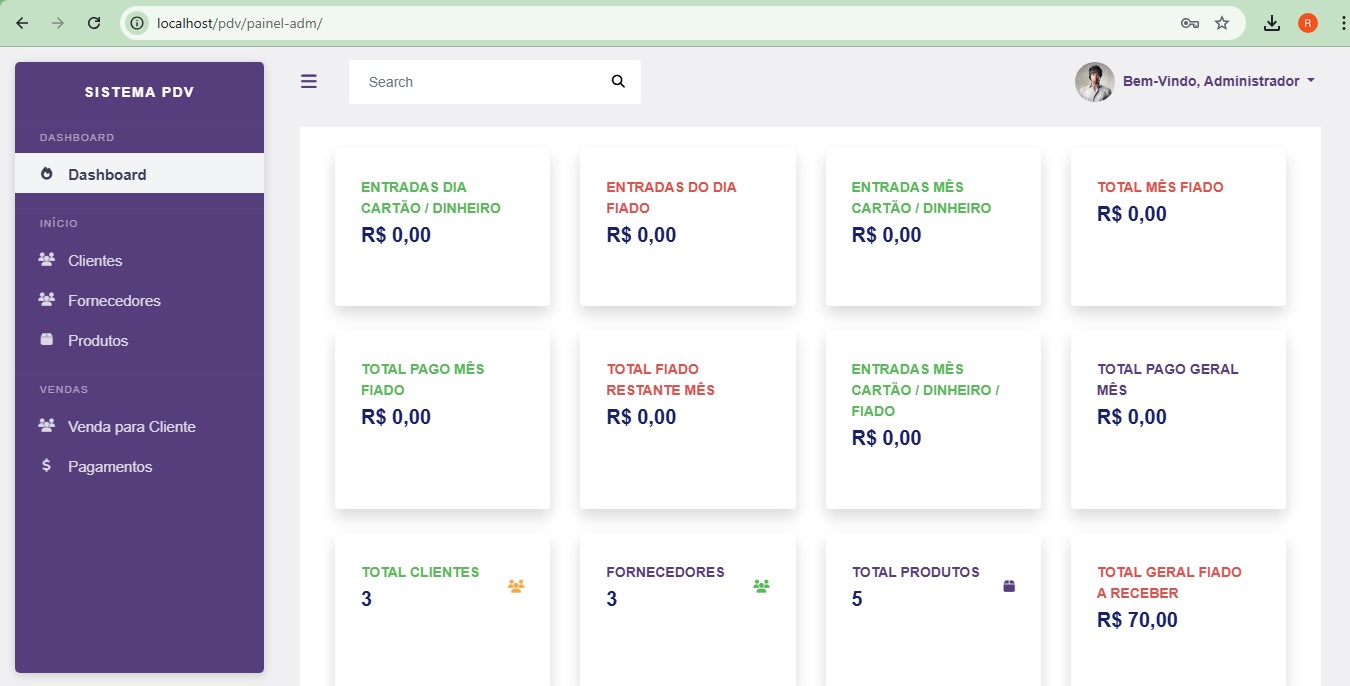Click the profile avatar picture
The height and width of the screenshot is (686, 1350).
(1095, 81)
